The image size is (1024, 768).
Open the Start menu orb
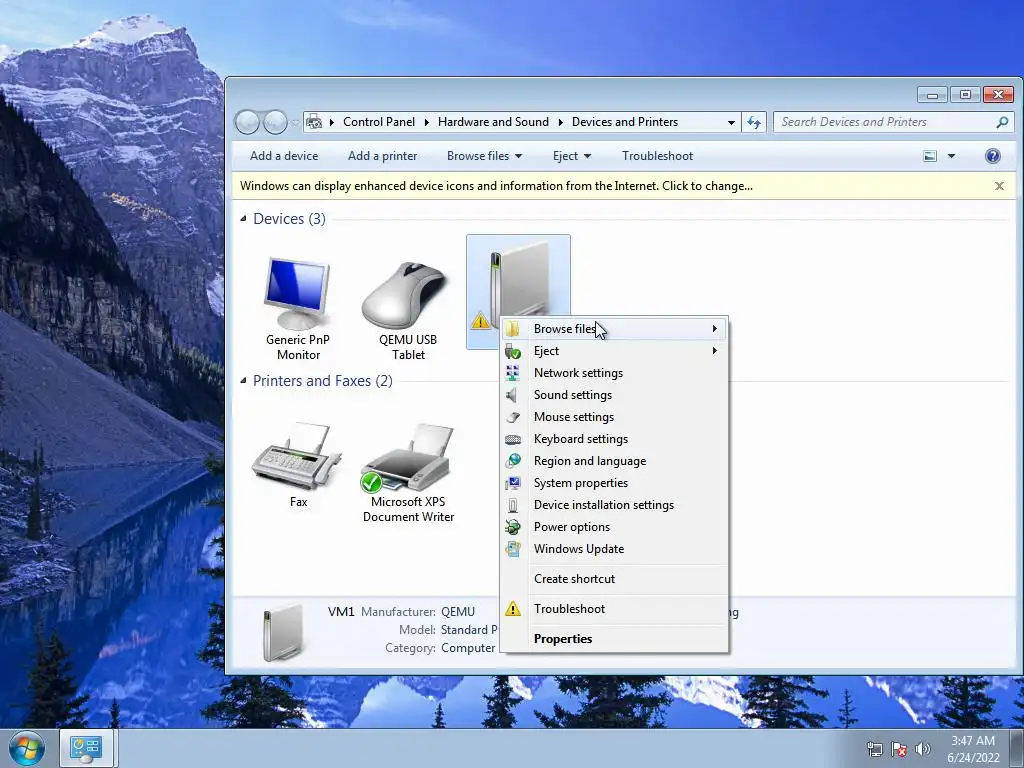[x=26, y=748]
